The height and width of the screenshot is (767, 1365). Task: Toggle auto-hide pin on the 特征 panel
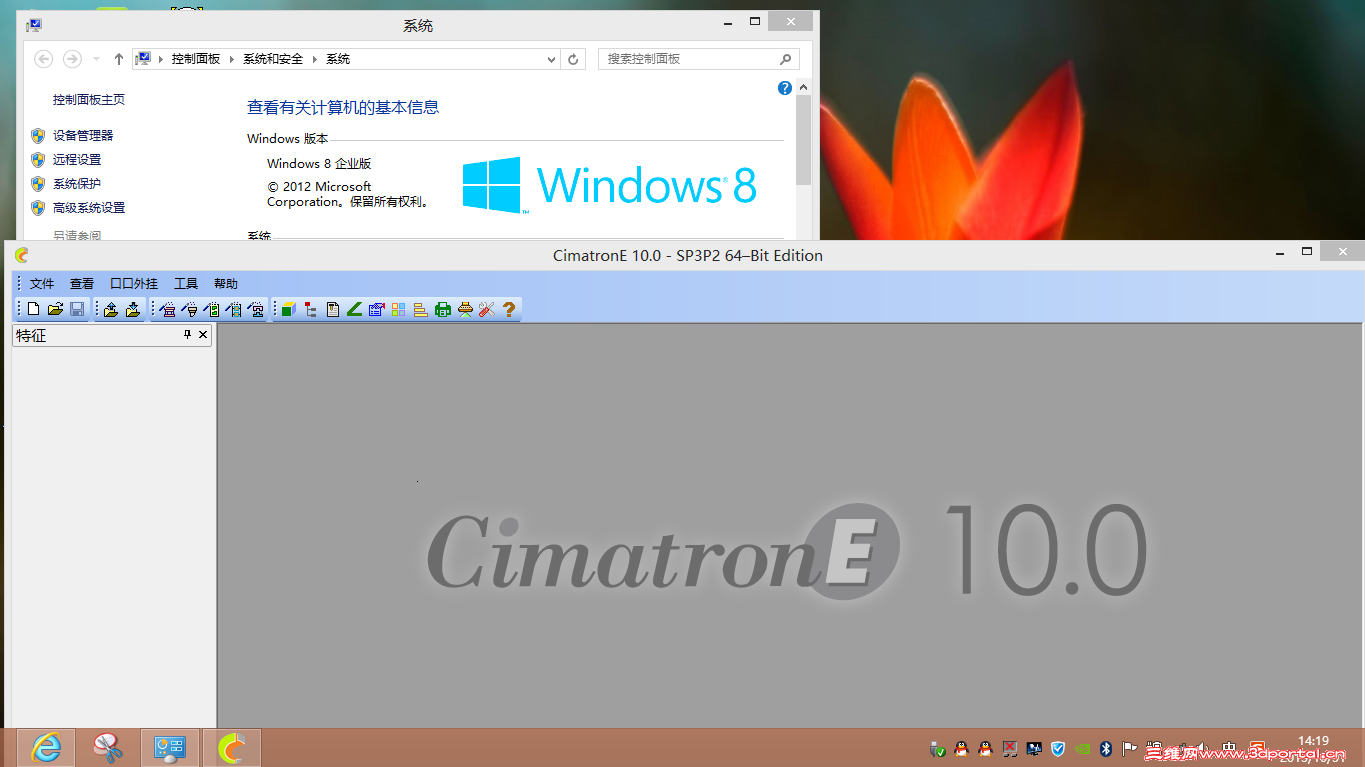(x=187, y=335)
